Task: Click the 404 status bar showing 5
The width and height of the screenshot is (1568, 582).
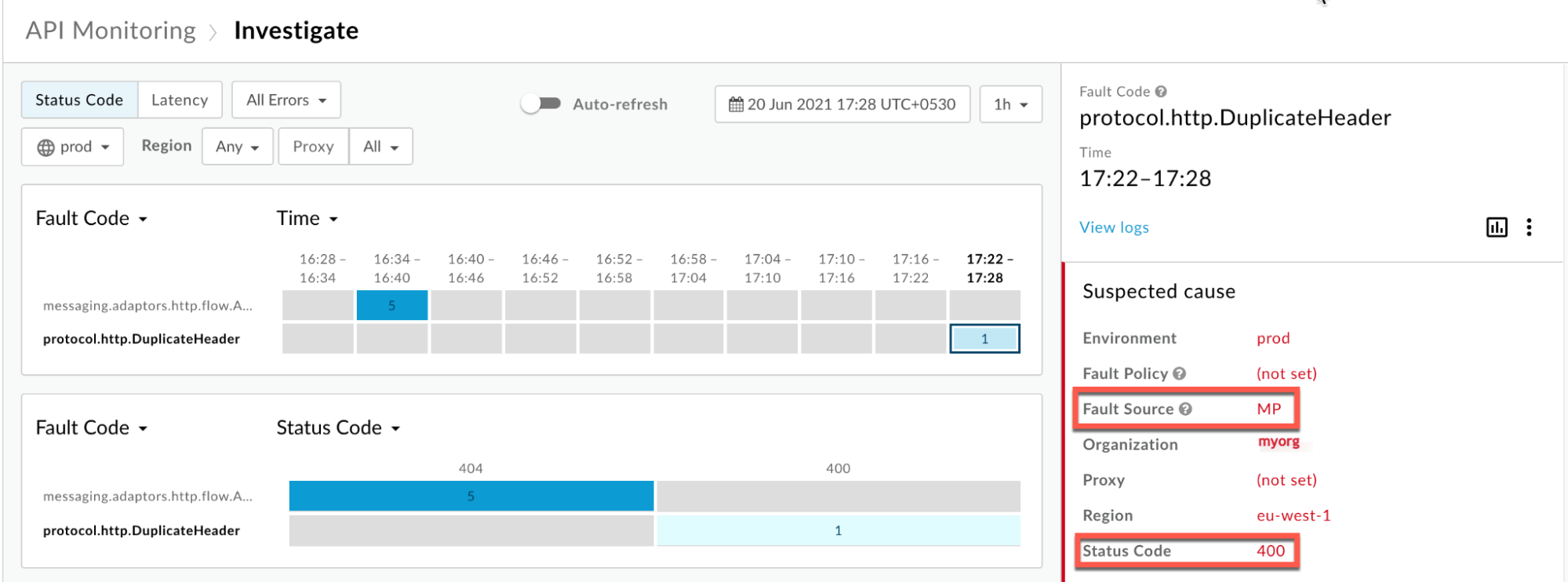Action: click(471, 497)
